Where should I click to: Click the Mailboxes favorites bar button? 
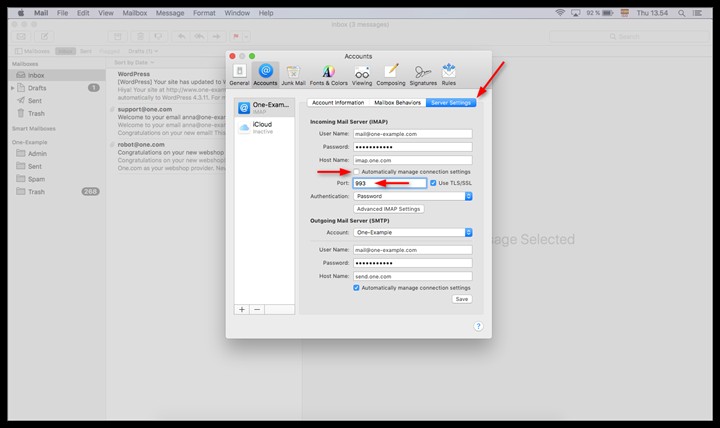32,51
